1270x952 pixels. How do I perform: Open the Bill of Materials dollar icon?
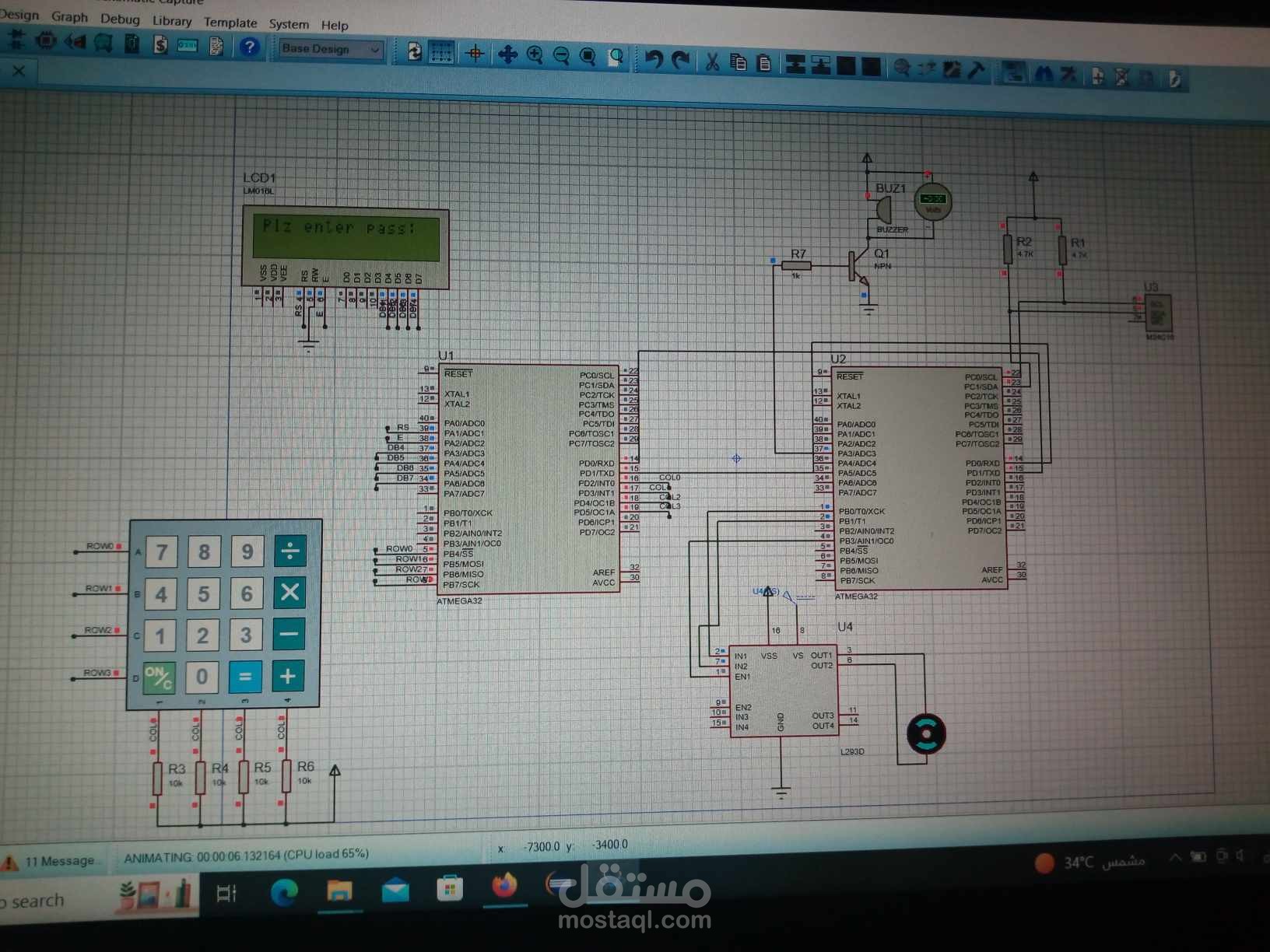(x=160, y=44)
